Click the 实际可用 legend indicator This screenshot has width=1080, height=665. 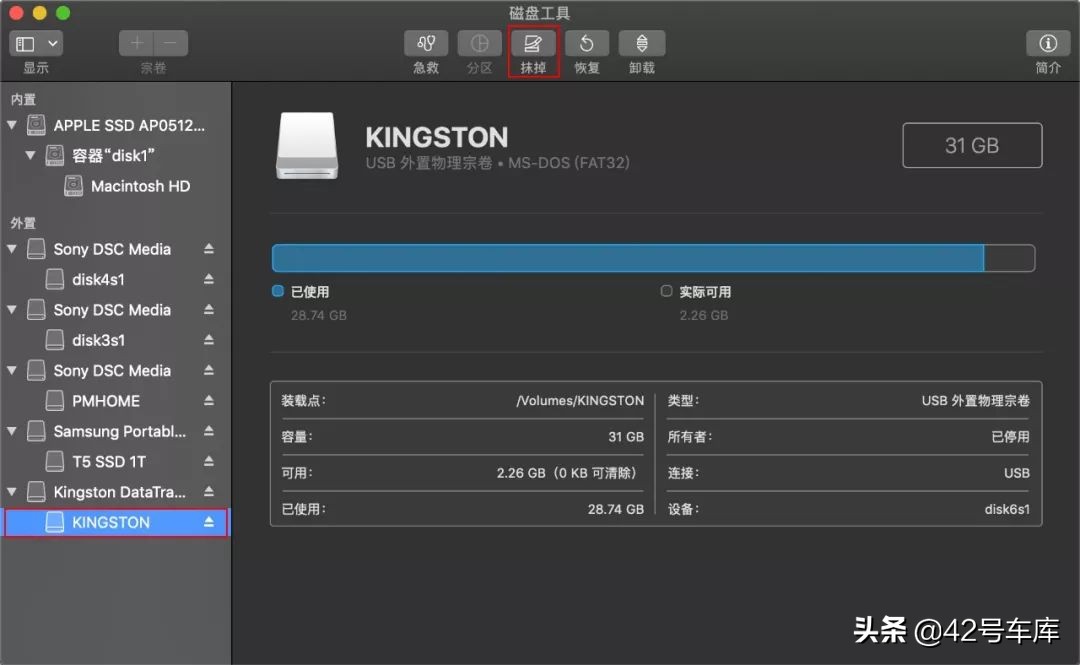666,291
